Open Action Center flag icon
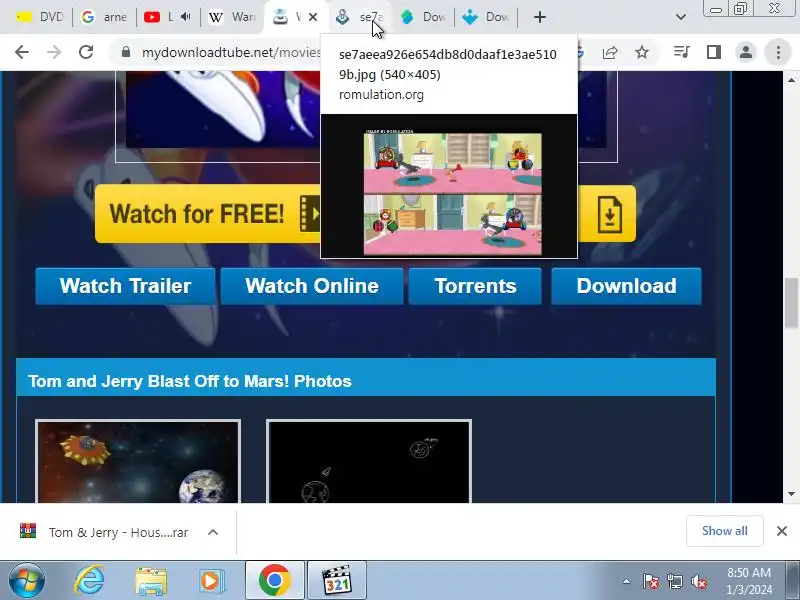This screenshot has width=800, height=600. click(651, 581)
